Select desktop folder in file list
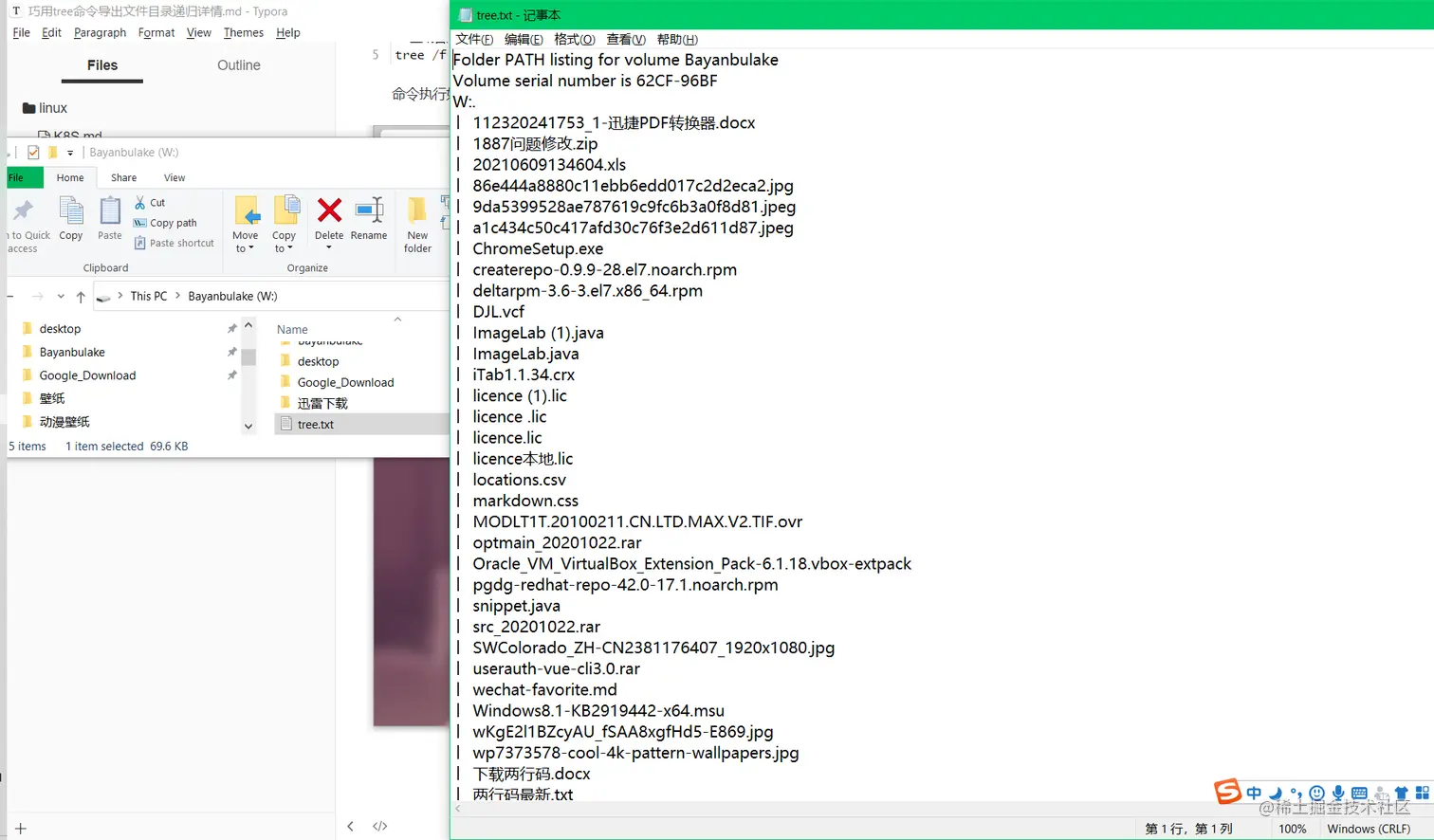Viewport: 1434px width, 840px height. click(x=318, y=361)
